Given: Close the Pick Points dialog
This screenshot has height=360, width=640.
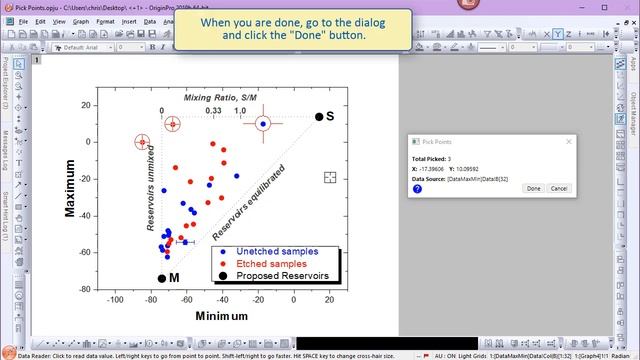Looking at the screenshot, I should tap(569, 142).
